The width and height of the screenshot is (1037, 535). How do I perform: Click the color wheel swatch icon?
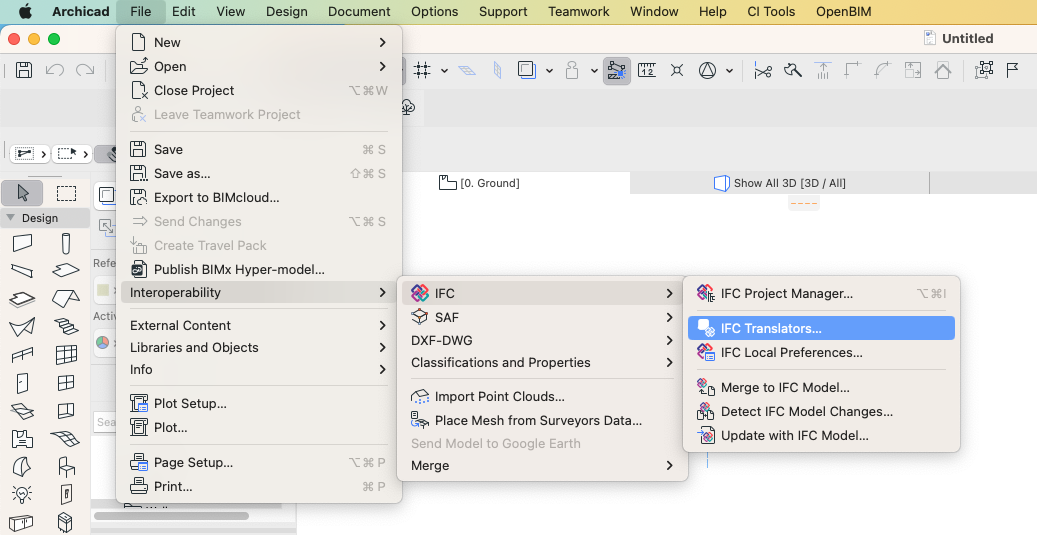point(103,343)
